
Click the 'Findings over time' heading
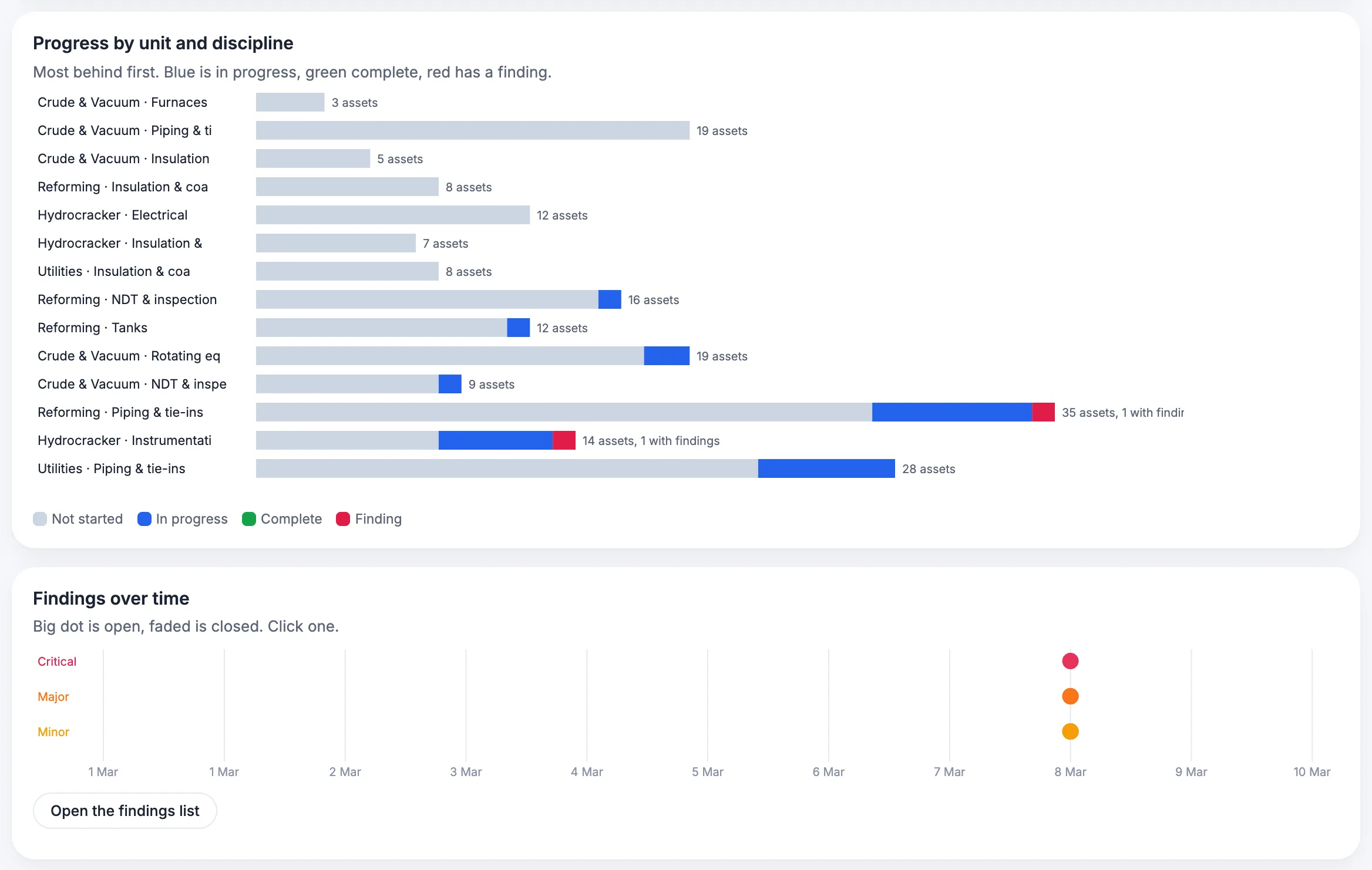[x=111, y=598]
